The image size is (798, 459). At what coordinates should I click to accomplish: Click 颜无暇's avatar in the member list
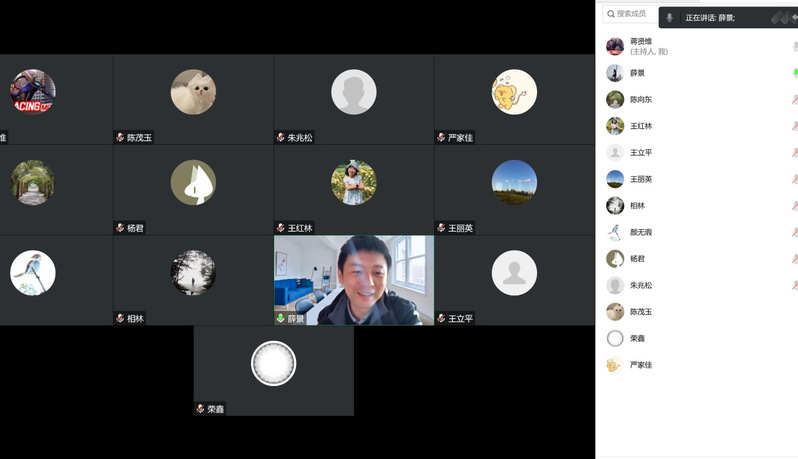click(615, 232)
